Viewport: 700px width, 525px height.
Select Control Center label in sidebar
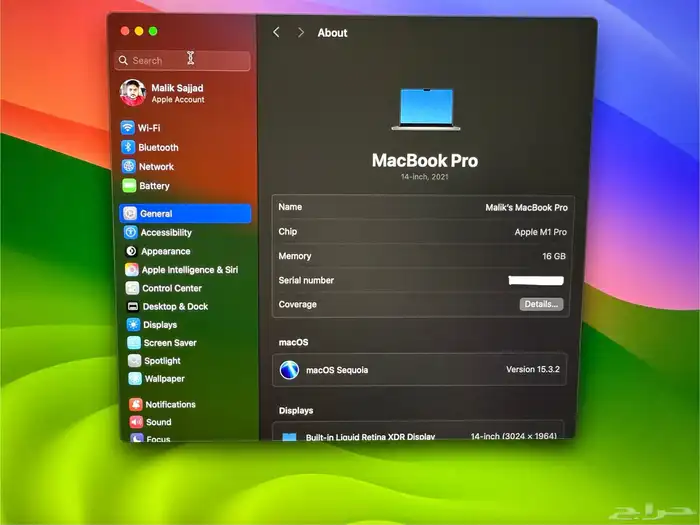pyautogui.click(x=172, y=288)
